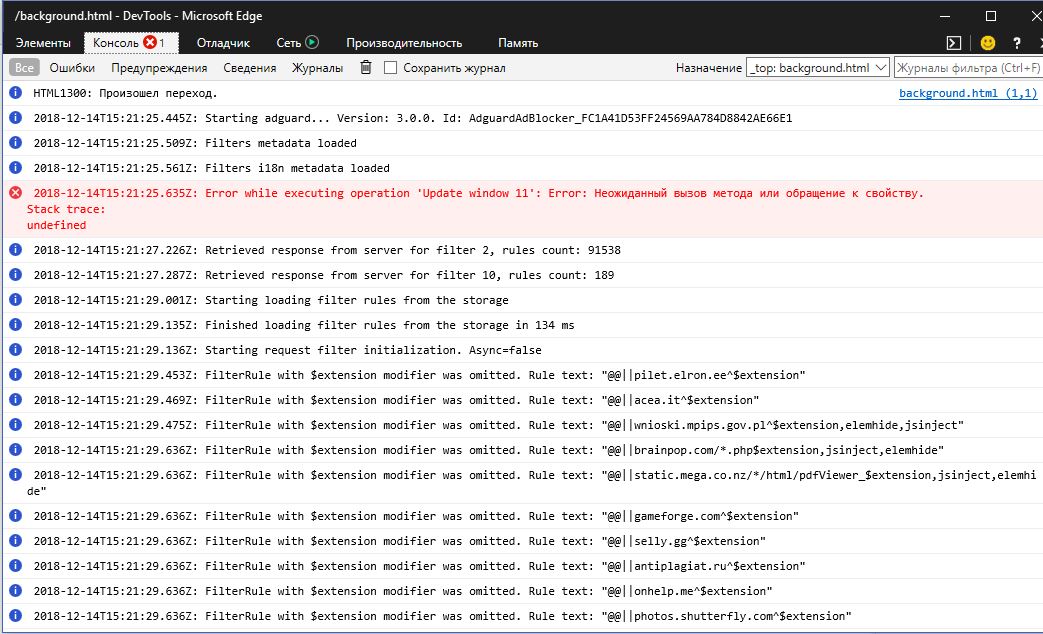Click the info icon on Filters i18n metadata row
The width and height of the screenshot is (1043, 634).
tap(15, 168)
